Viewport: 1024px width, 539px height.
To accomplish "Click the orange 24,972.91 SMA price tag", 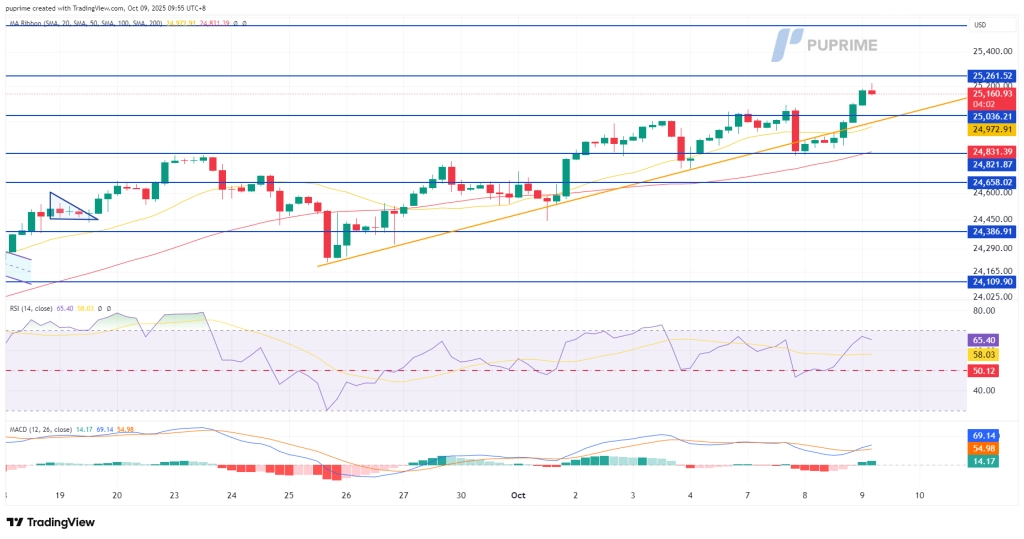I will pos(992,129).
